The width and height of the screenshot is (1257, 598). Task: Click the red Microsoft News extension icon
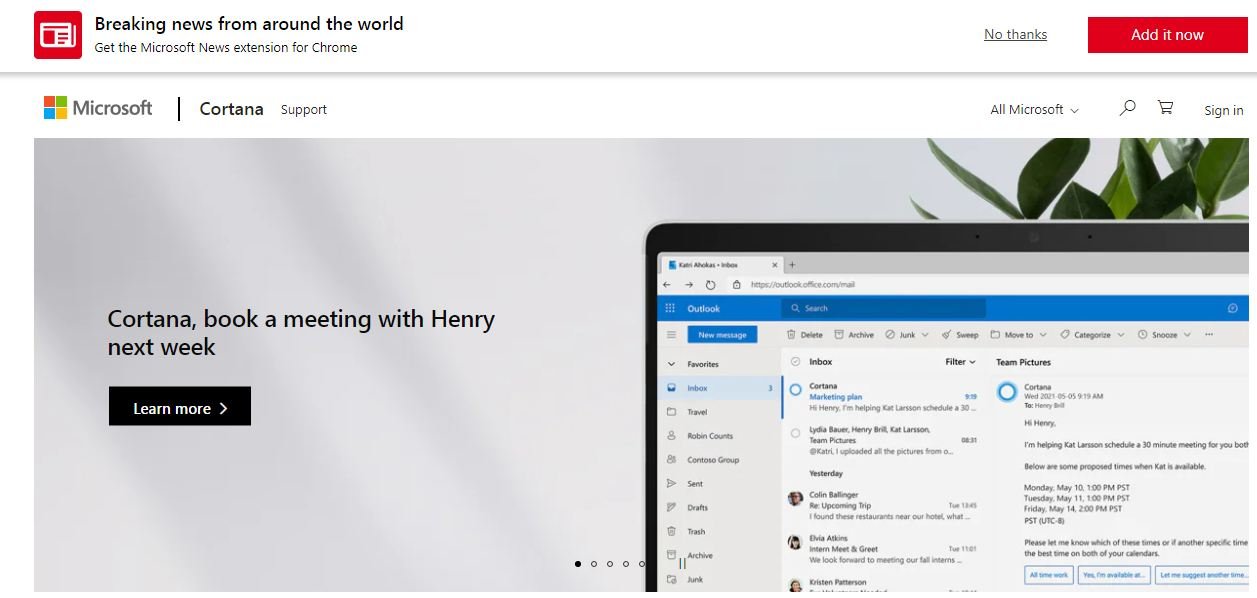[58, 35]
